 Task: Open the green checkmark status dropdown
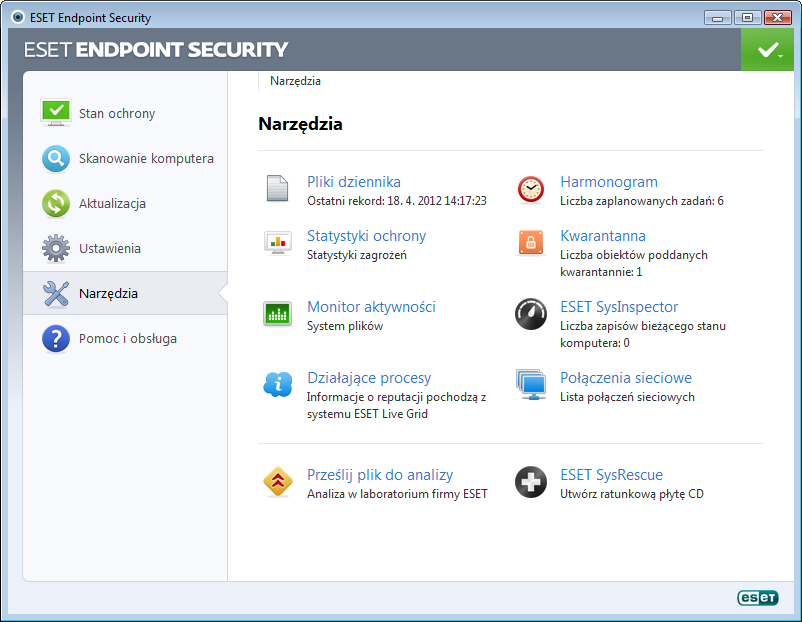pos(767,50)
